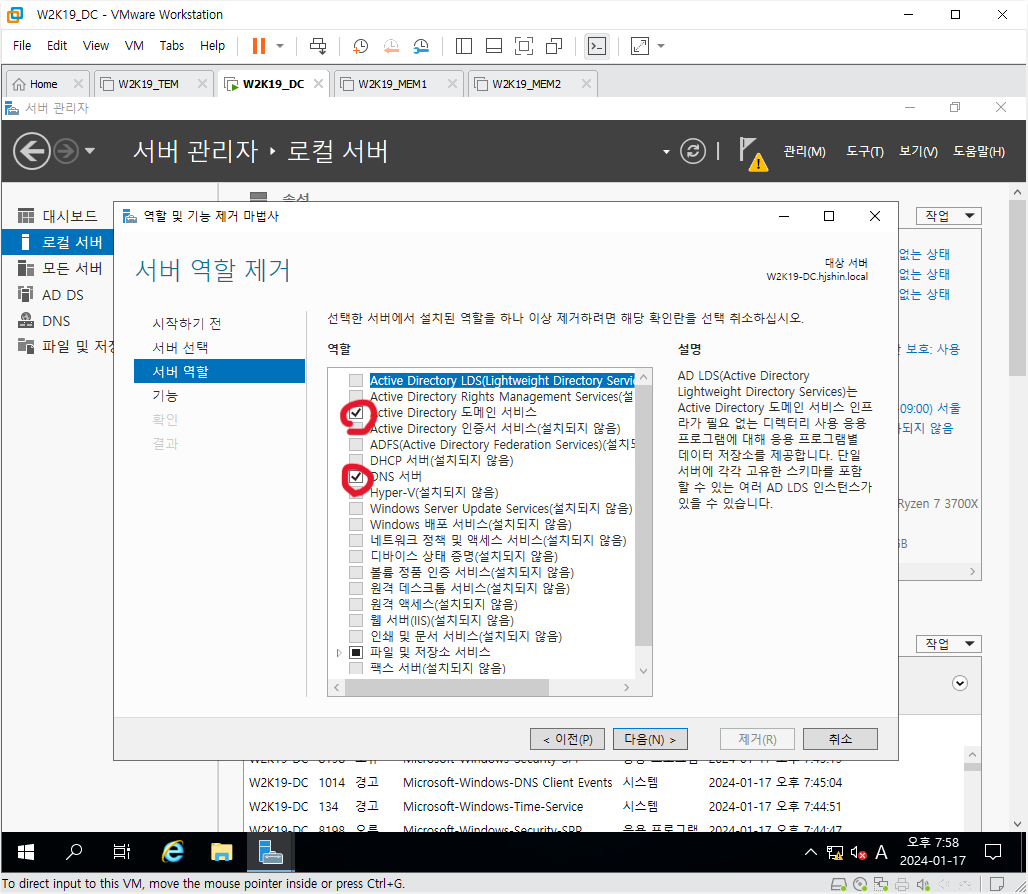Viewport: 1028px width, 894px height.
Task: Take a snapshot of this virtual machine
Action: [x=360, y=46]
